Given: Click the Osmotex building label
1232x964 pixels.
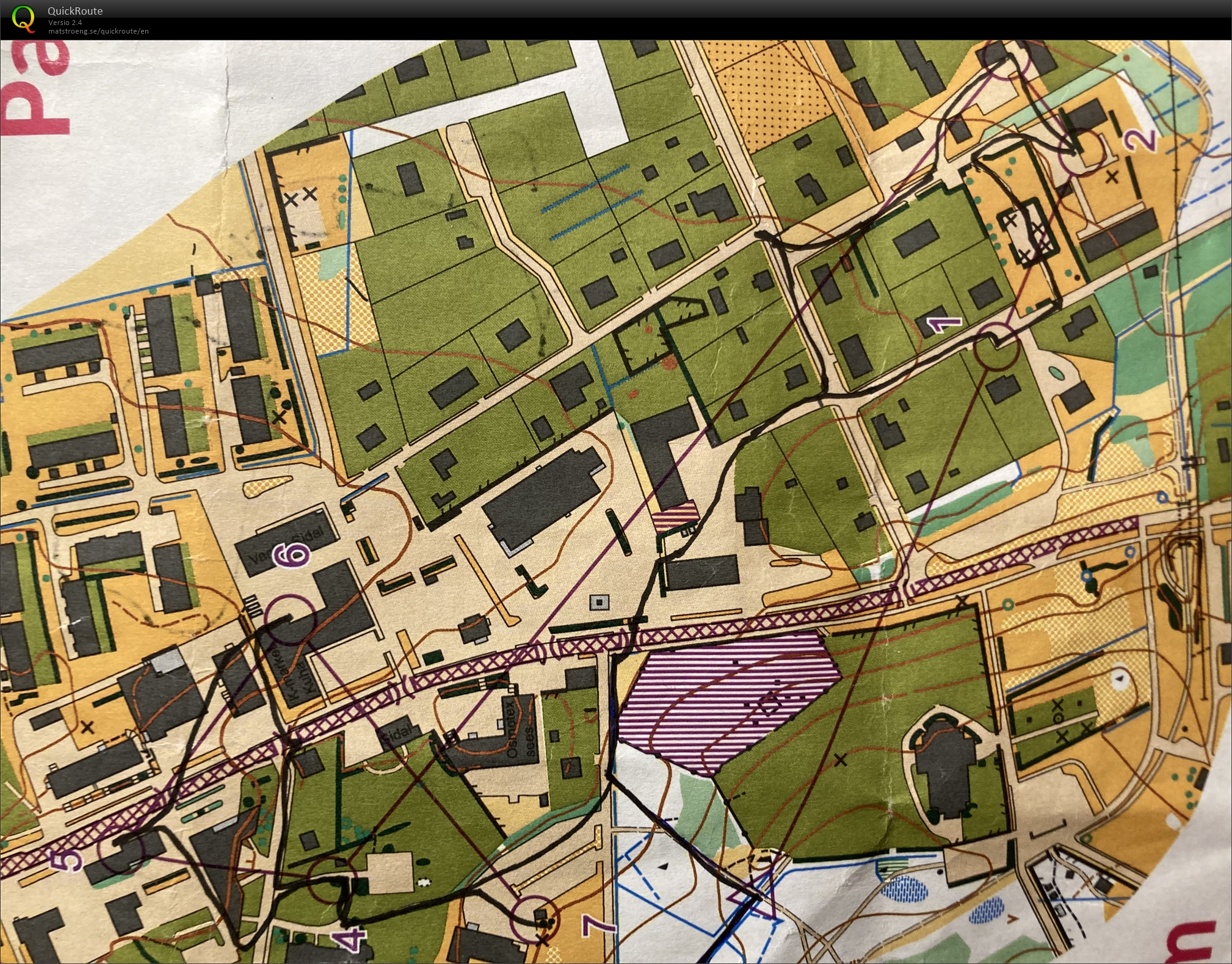Looking at the screenshot, I should (510, 730).
